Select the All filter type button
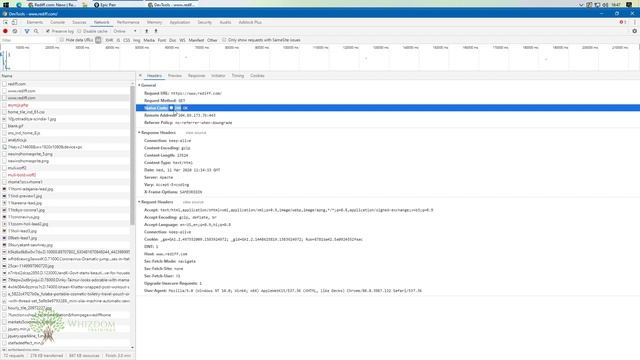Image resolution: width=640 pixels, height=360 pixels. coord(98,40)
